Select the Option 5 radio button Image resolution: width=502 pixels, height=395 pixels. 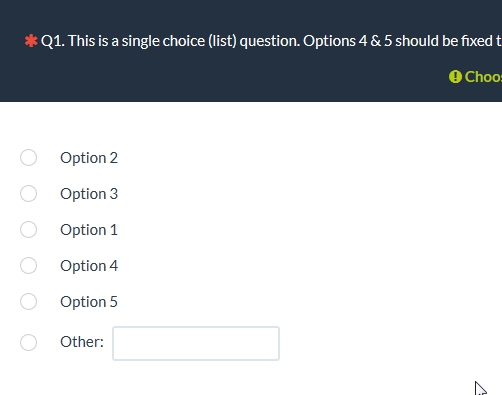point(28,301)
